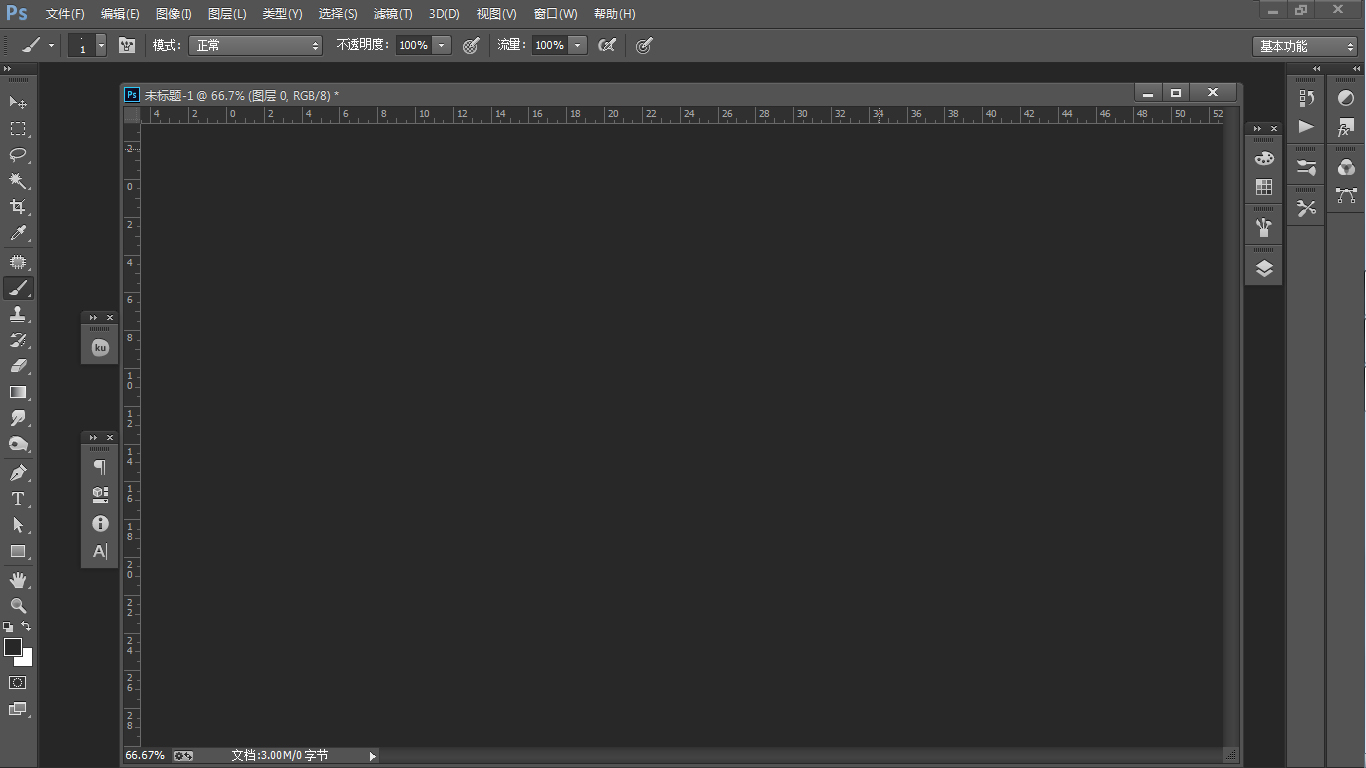Image resolution: width=1366 pixels, height=768 pixels.
Task: Select the Path Selection tool
Action: point(18,525)
